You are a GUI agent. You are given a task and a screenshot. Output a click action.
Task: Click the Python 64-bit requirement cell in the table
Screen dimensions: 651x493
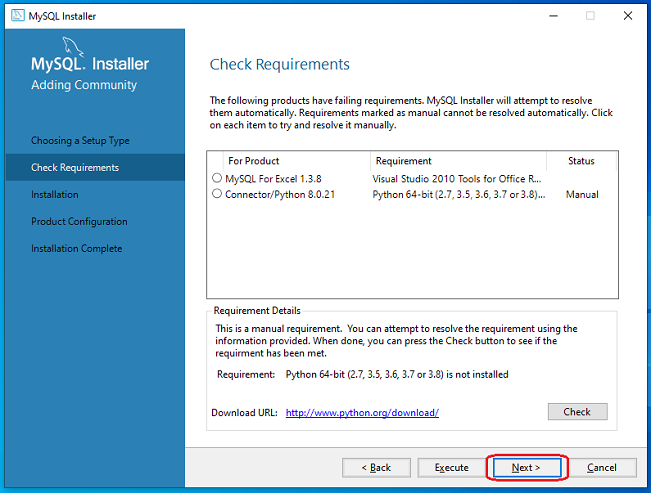458,195
